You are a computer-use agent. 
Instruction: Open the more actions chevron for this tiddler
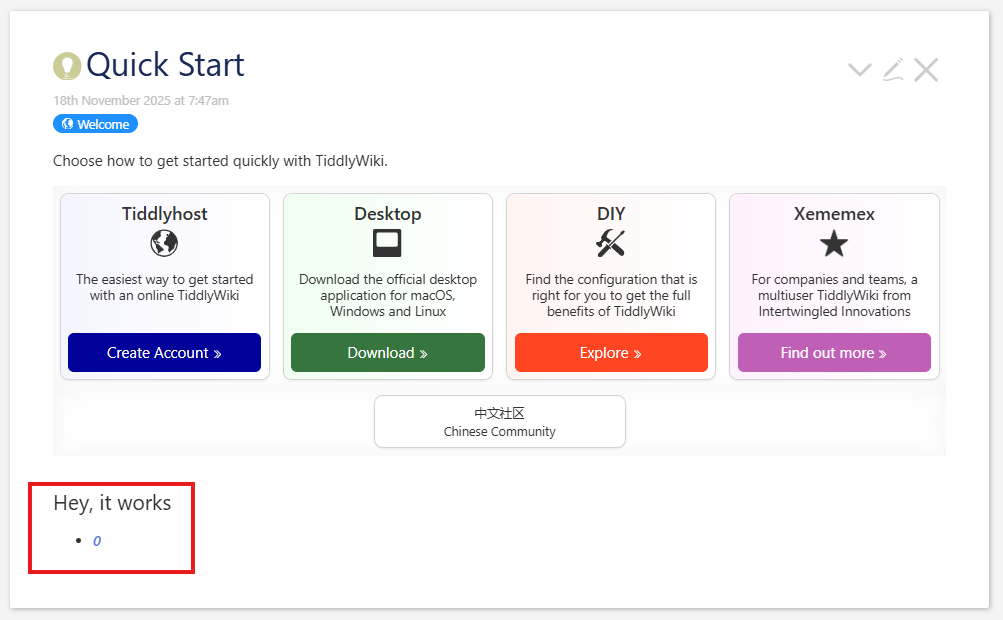859,70
